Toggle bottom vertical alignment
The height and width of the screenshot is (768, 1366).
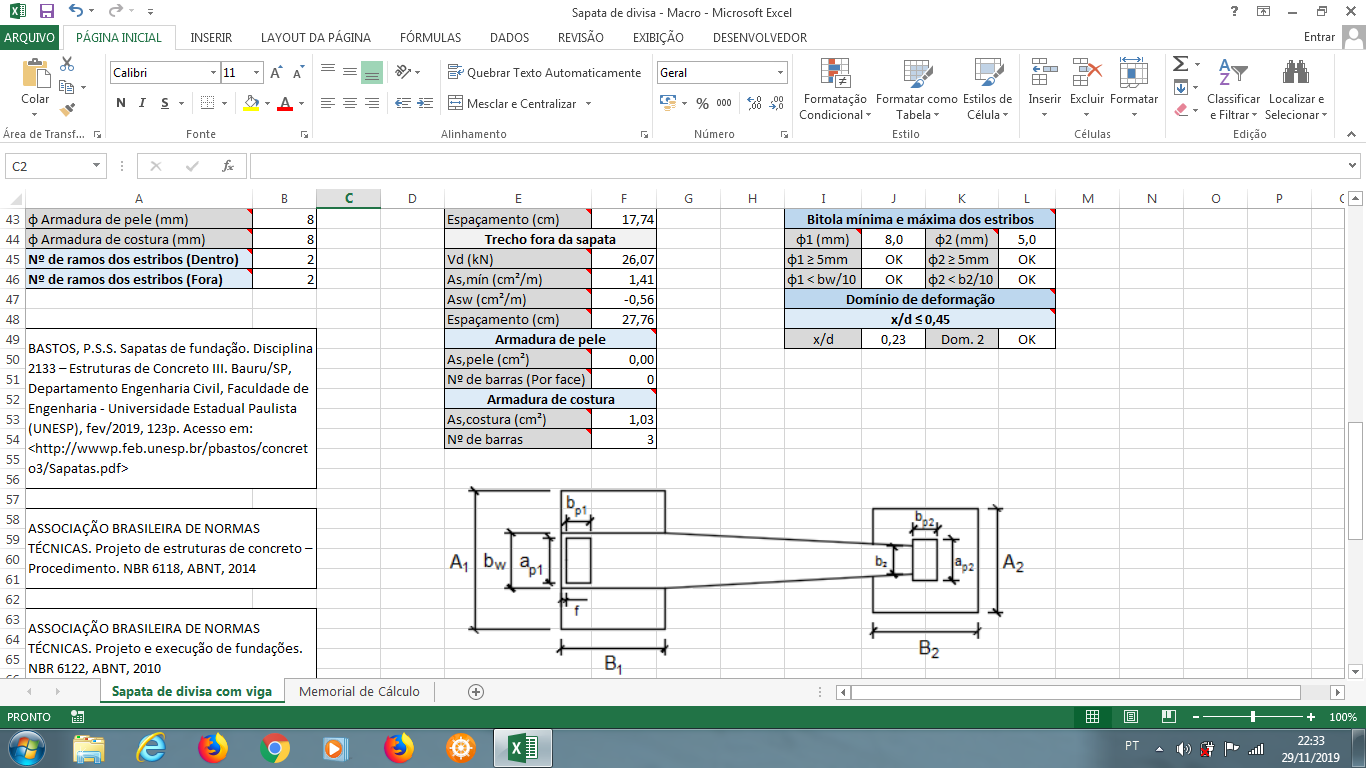[371, 72]
